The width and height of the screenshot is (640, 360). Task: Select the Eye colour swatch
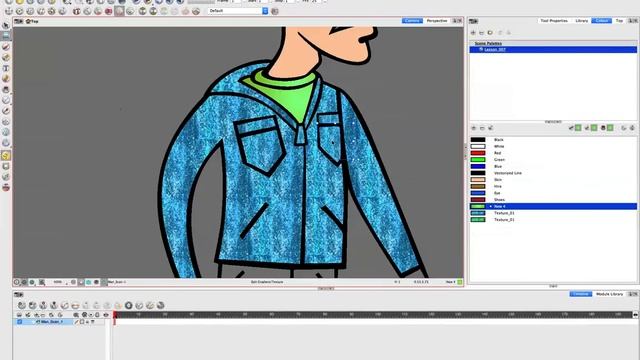point(478,193)
